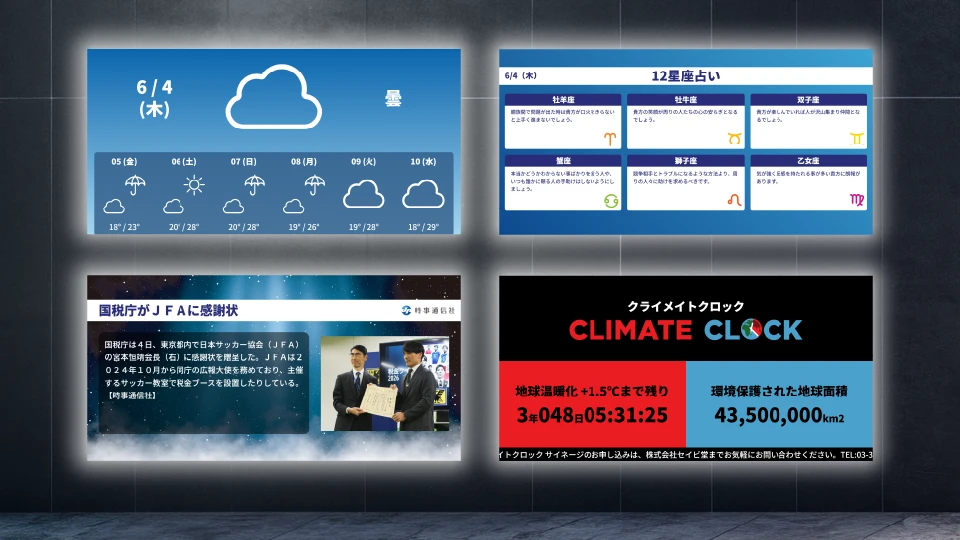Click the 09 (火) forecast day label

(364, 162)
